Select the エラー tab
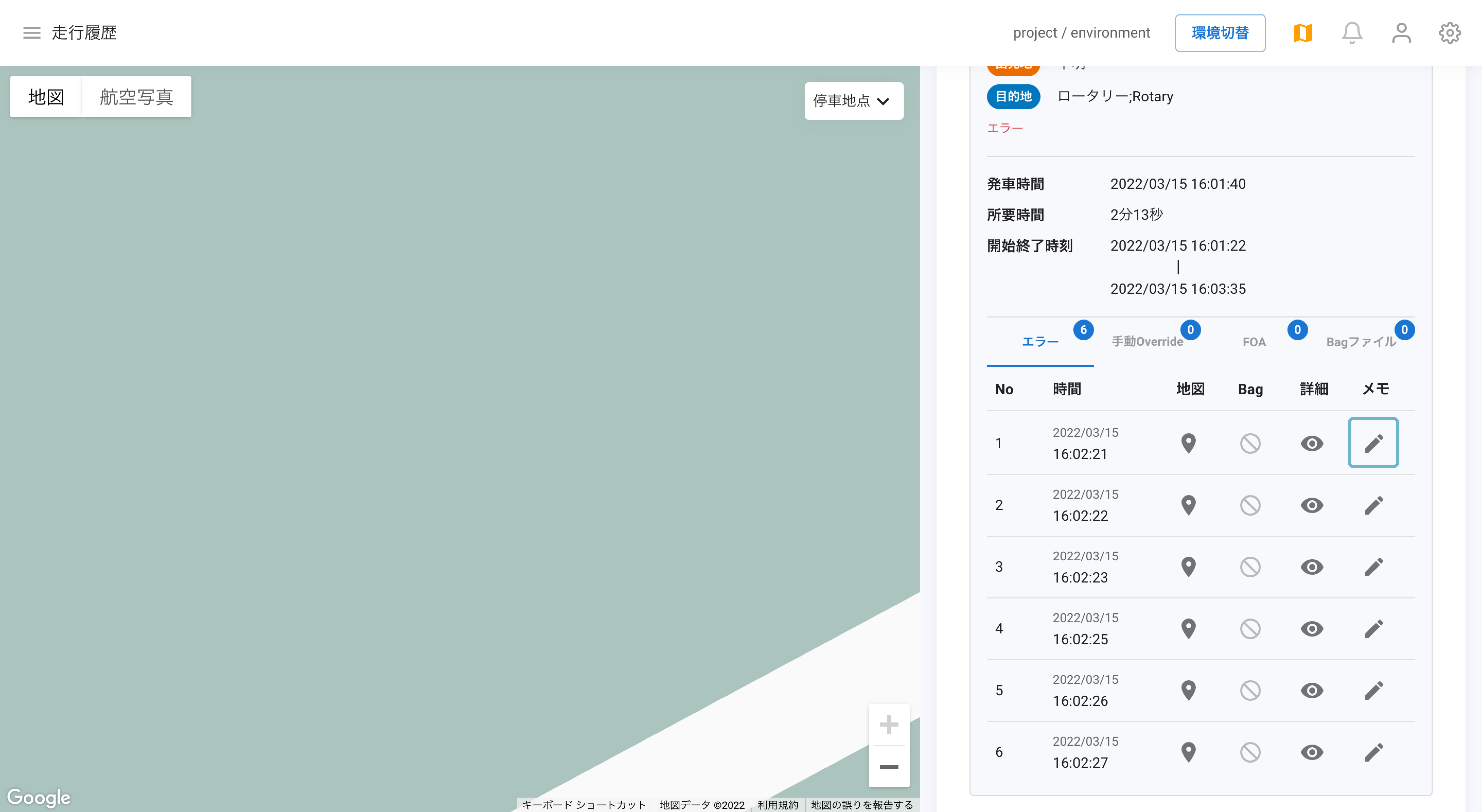 pos(1040,342)
